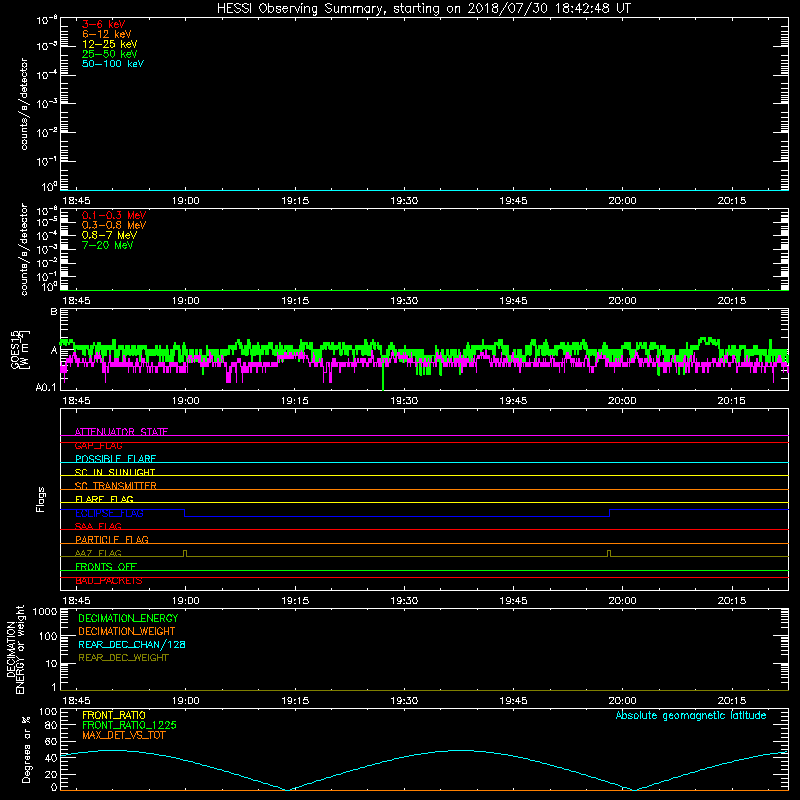Screen dimensions: 800x800
Task: Click ECLIPSE_FLAG step-down transition at 19:00
Action: click(185, 513)
